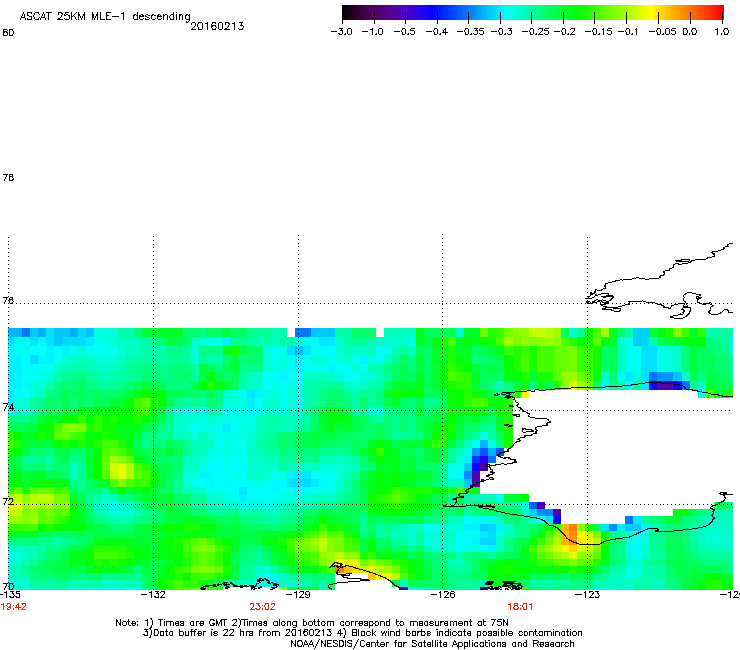
Task: Click the -0.15 color scale label
Action: tap(598, 32)
